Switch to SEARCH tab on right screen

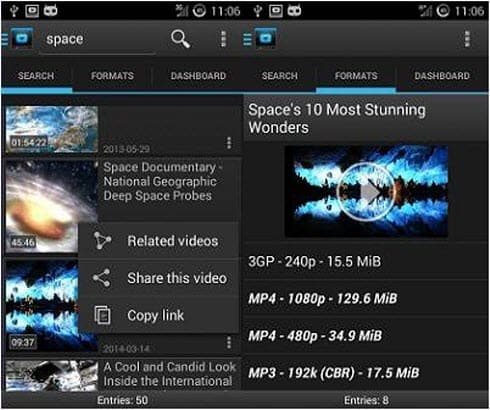tap(280, 76)
